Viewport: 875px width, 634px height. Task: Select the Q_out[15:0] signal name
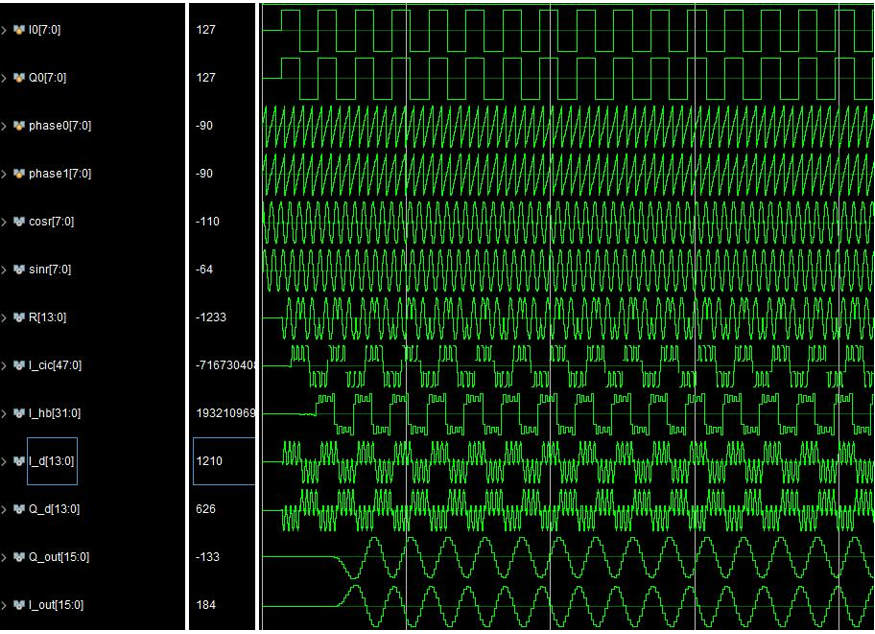tap(59, 558)
